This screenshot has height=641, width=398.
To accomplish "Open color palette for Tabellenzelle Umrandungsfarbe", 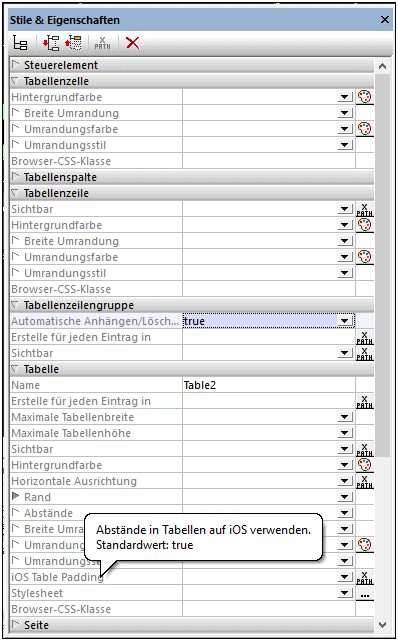I will tap(365, 129).
